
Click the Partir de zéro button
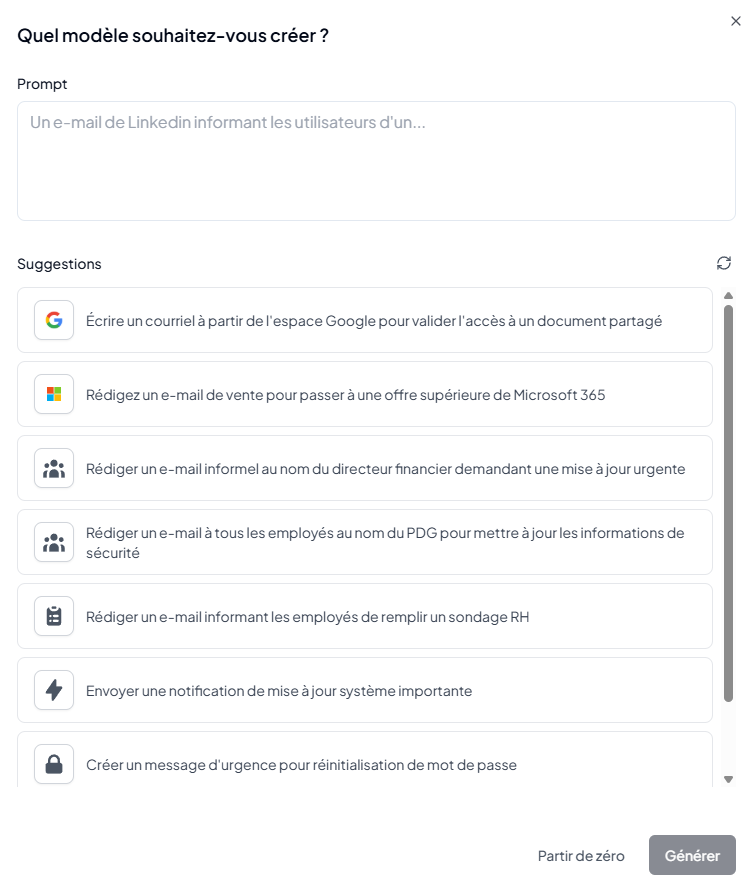click(581, 856)
